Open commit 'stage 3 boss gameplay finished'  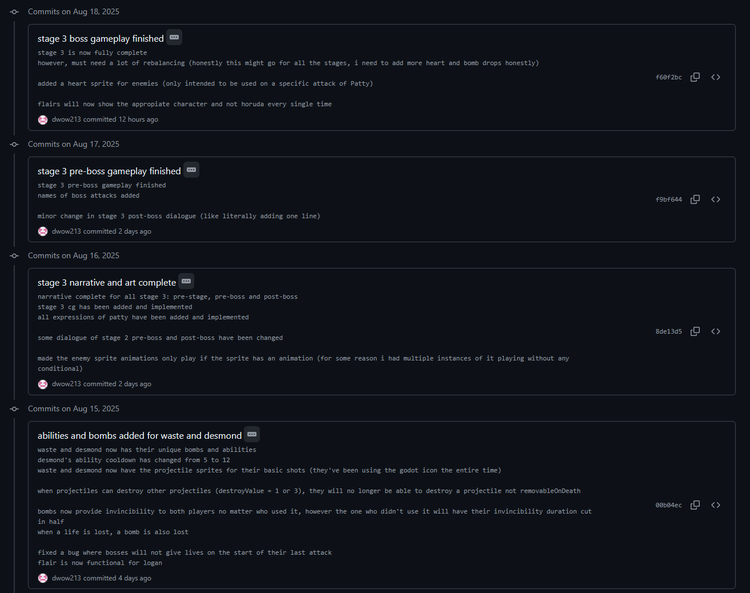[x=100, y=39]
